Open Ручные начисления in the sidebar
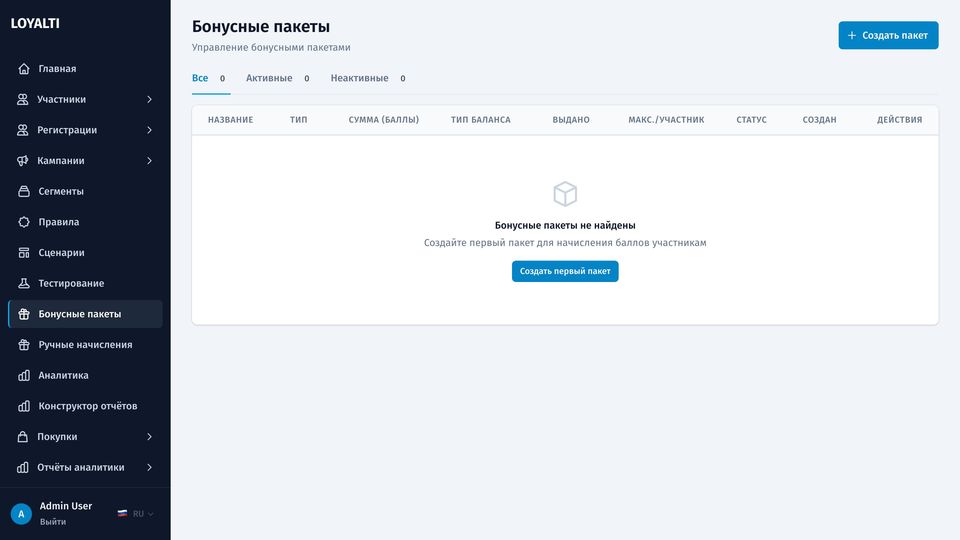Viewport: 960px width, 540px height. click(x=85, y=345)
